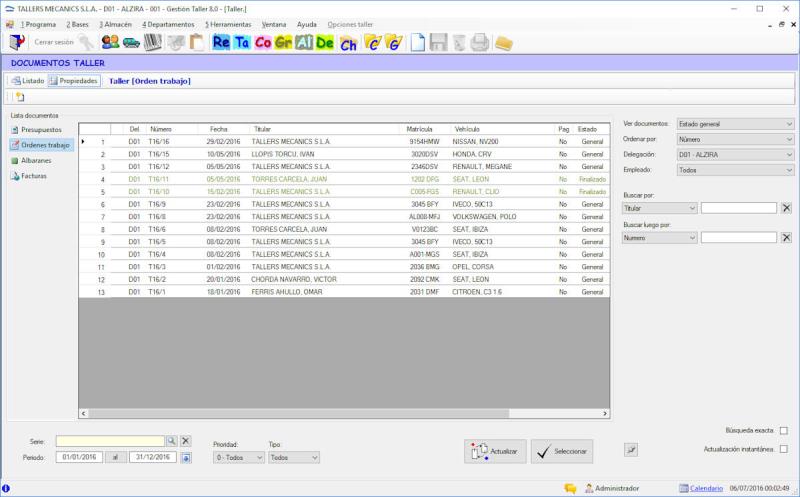Open the Herramientas menu
The image size is (800, 497).
coord(228,24)
